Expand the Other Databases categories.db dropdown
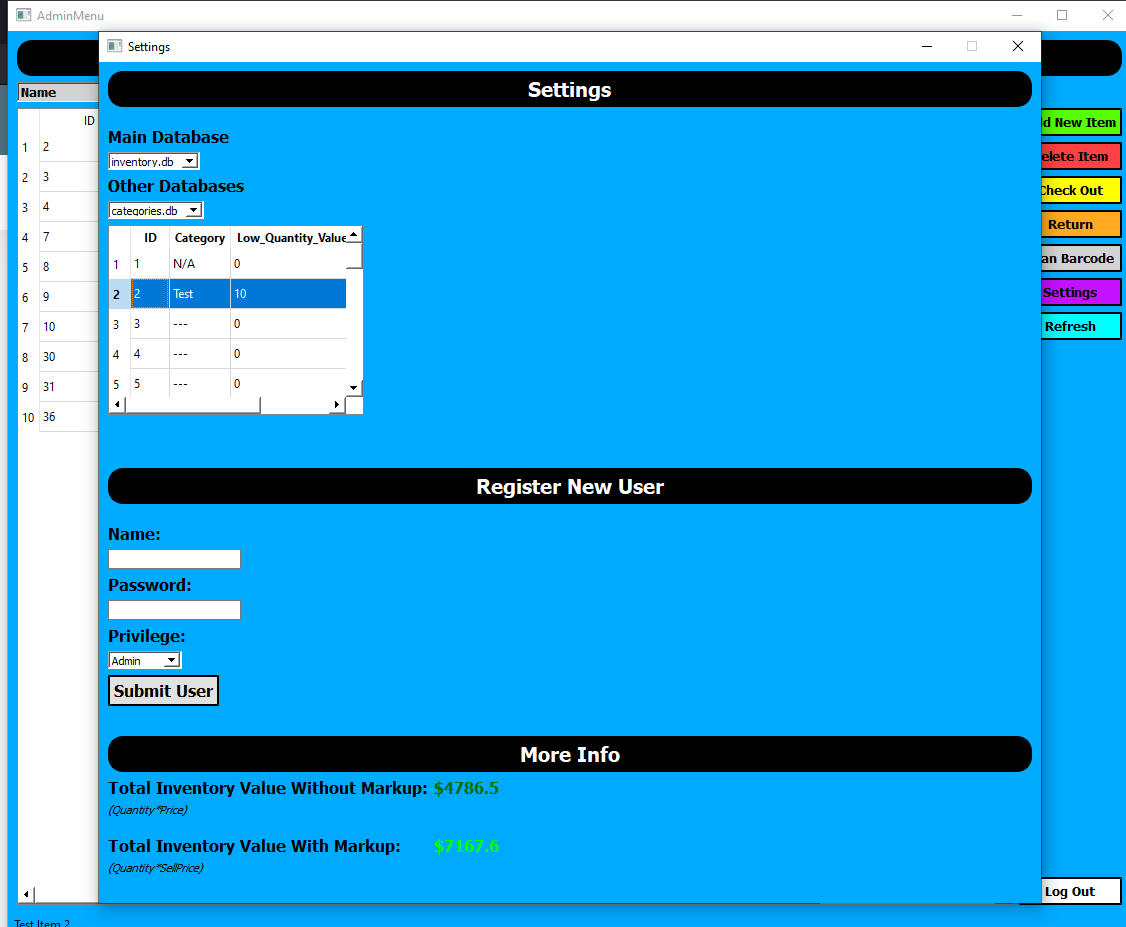The height and width of the screenshot is (927, 1126). [x=156, y=210]
